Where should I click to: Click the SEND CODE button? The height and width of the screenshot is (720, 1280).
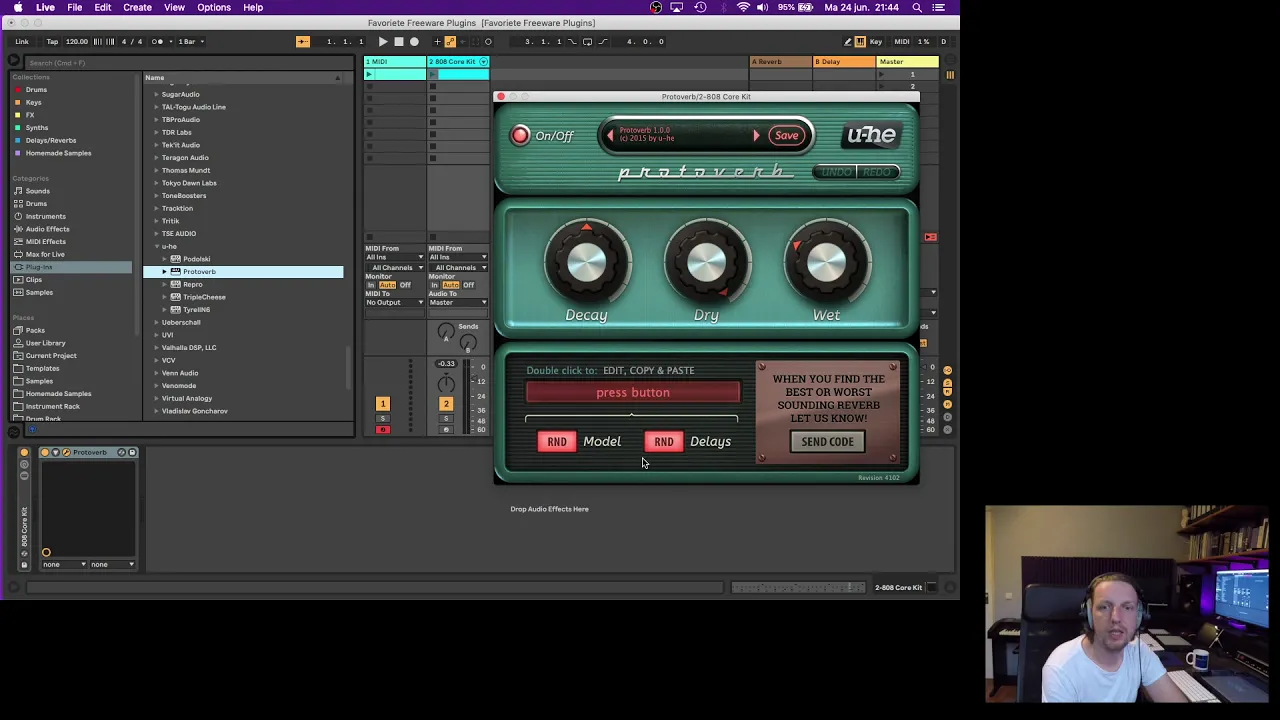(x=827, y=441)
